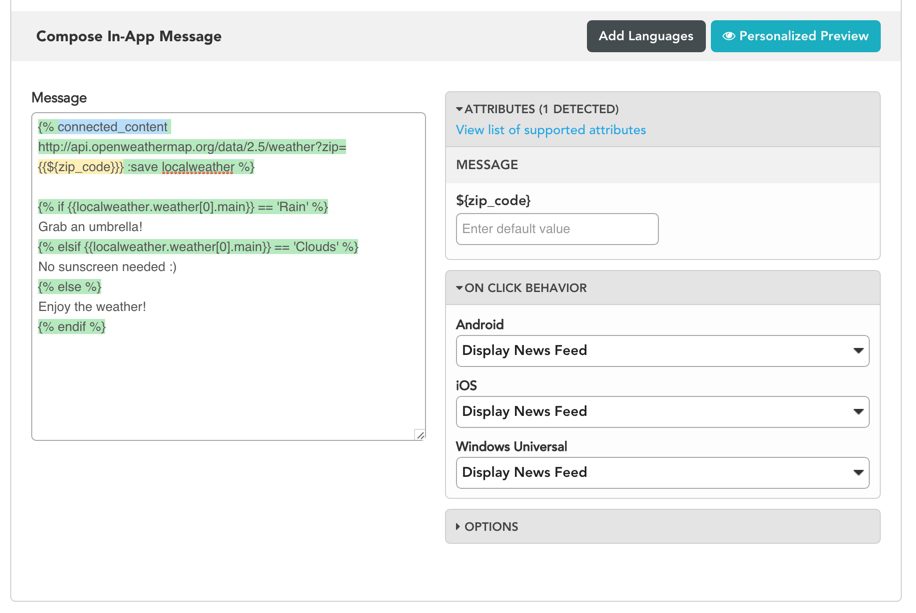Screen dimensions: 916x613
Task: Click the yellow zip_code variable token
Action: (x=81, y=167)
